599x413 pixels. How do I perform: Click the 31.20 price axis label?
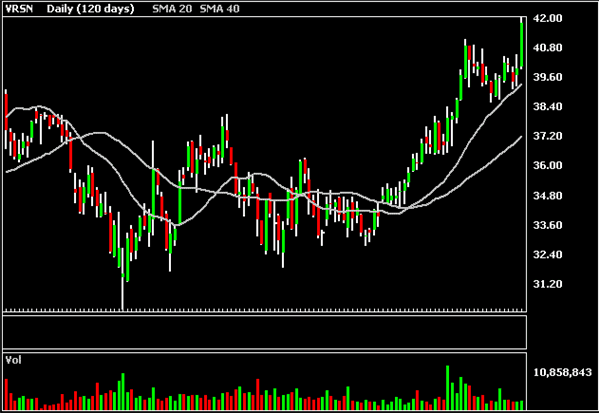pyautogui.click(x=548, y=284)
